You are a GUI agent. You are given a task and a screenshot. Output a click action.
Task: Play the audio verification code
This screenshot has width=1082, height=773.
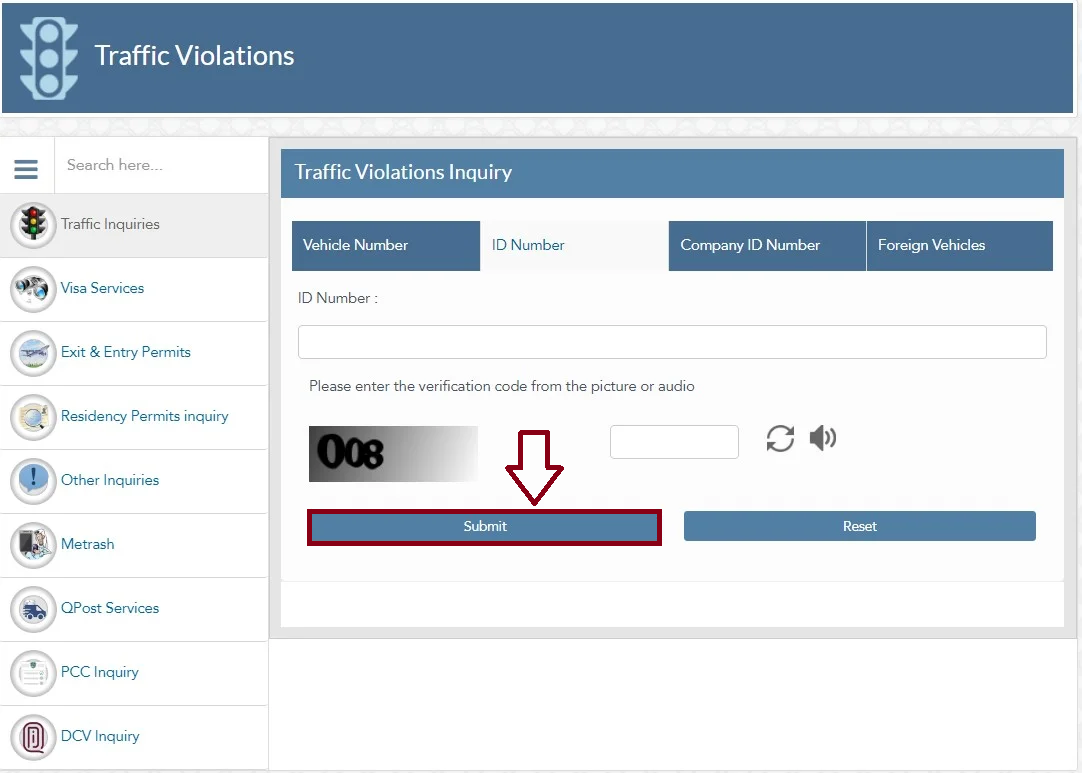823,438
